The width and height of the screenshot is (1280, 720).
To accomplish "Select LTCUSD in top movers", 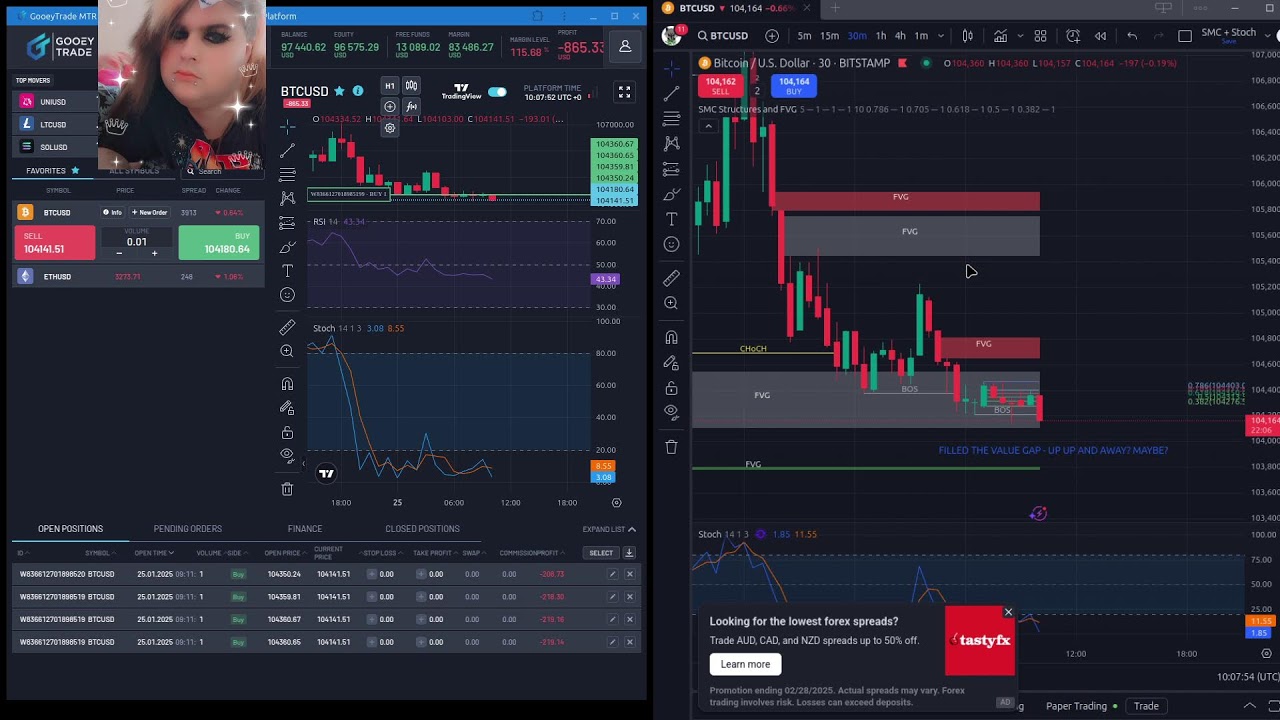I will coord(53,125).
